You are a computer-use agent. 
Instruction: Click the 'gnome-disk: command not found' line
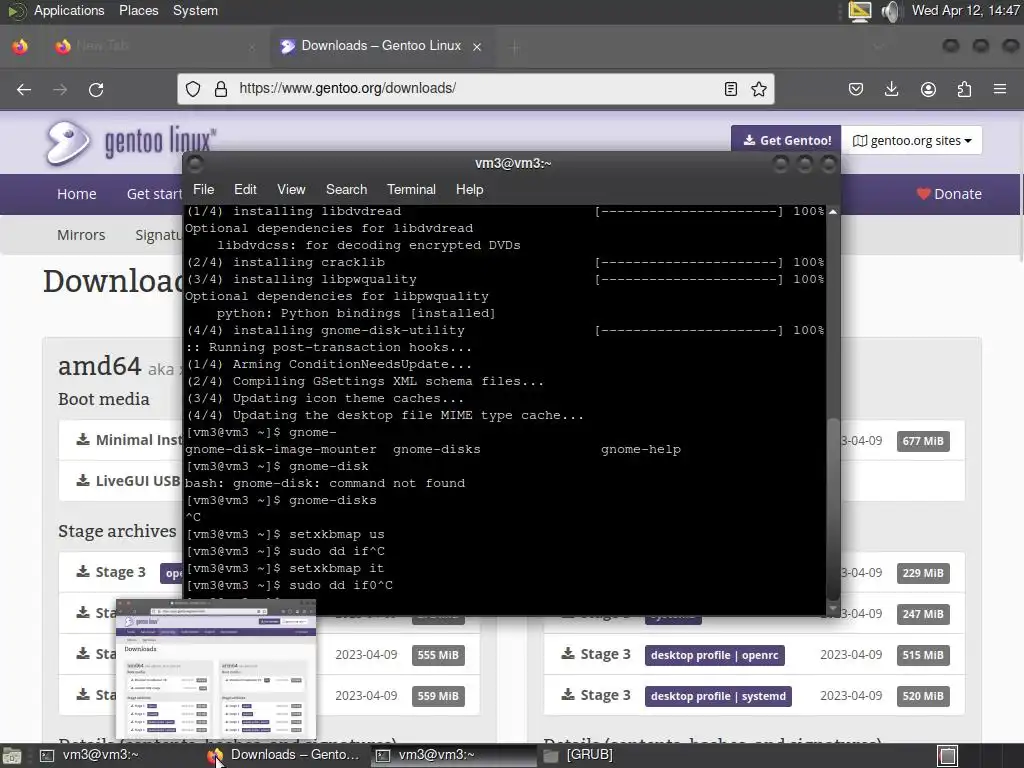(x=325, y=483)
